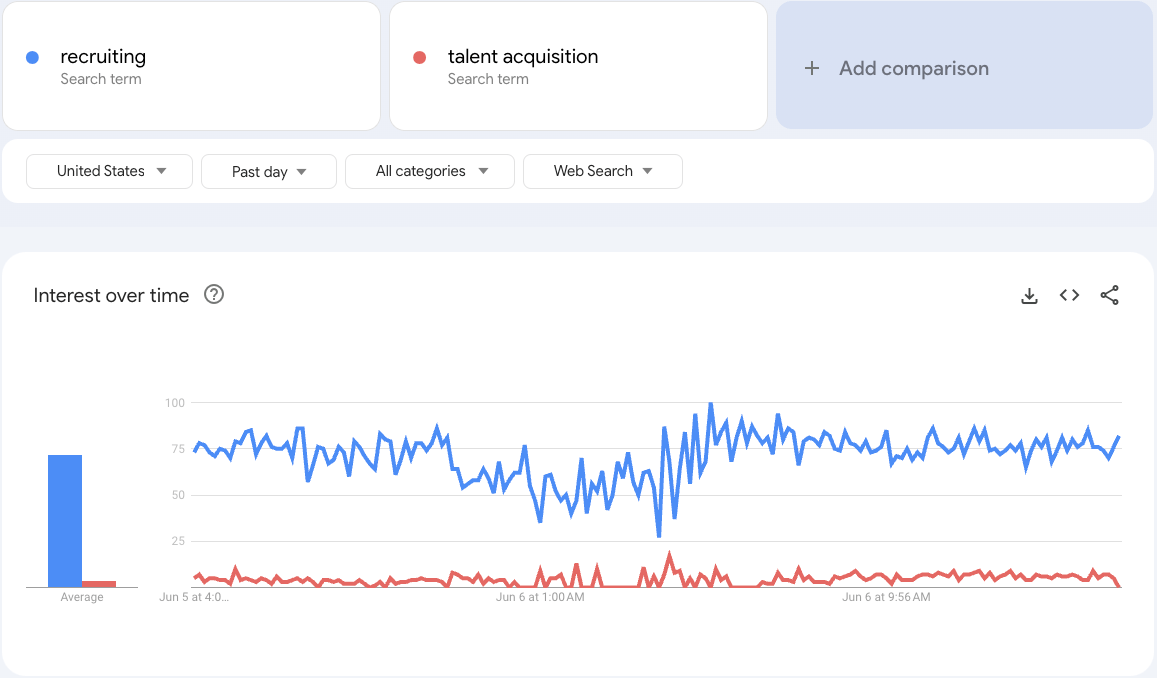Open the help tooltip next to Interest over time
The image size is (1157, 678).
point(214,295)
